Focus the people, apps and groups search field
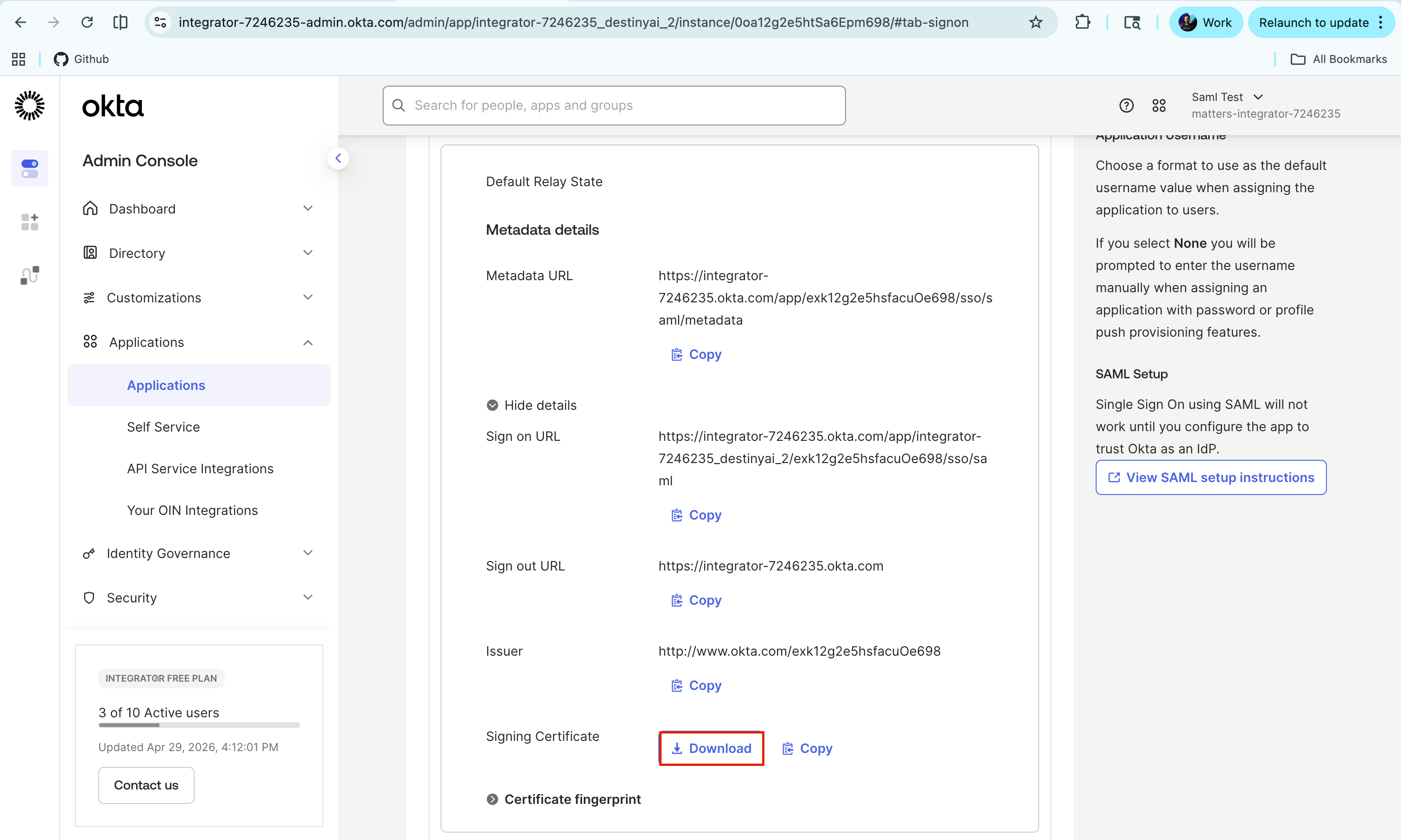 pyautogui.click(x=614, y=105)
